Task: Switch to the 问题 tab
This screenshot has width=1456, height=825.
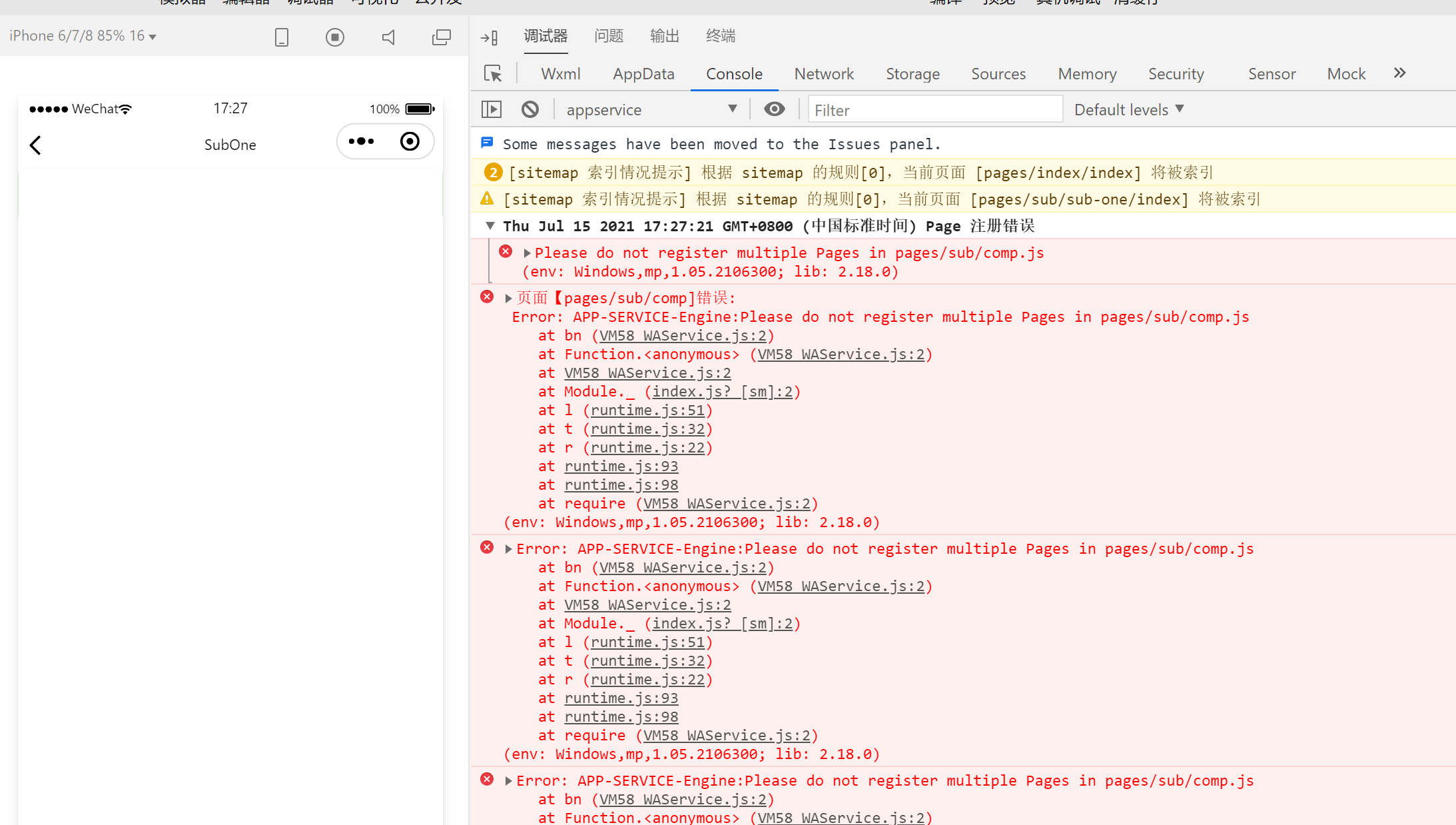Action: [608, 36]
